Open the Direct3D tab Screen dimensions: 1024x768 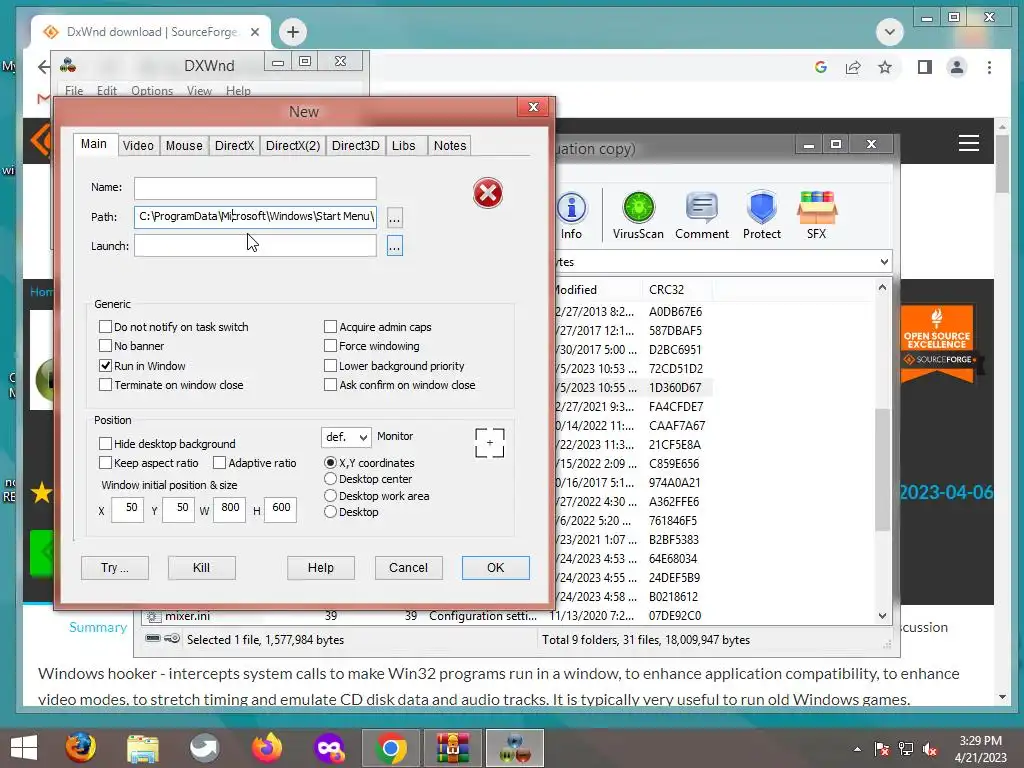tap(356, 146)
